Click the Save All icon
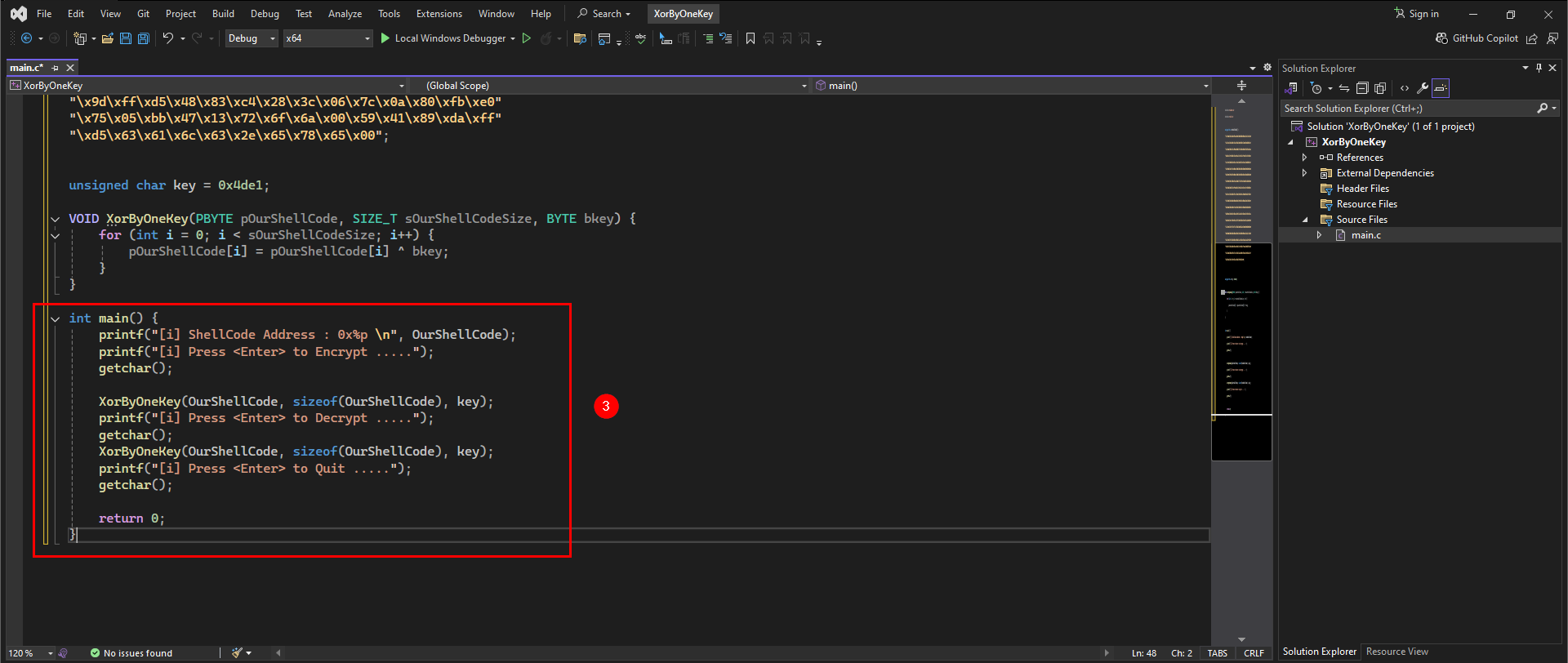Screen dimensions: 1568x663 pyautogui.click(x=144, y=38)
